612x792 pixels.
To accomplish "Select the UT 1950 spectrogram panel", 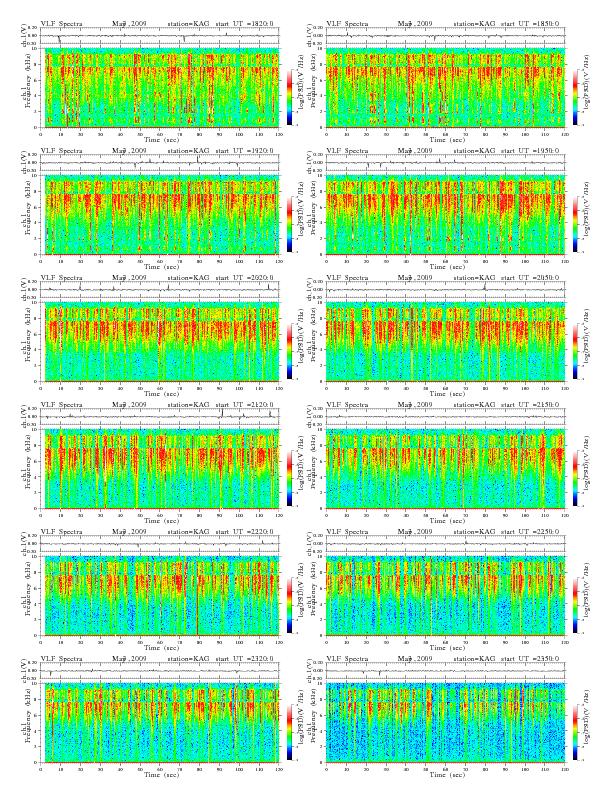I will 445,215.
